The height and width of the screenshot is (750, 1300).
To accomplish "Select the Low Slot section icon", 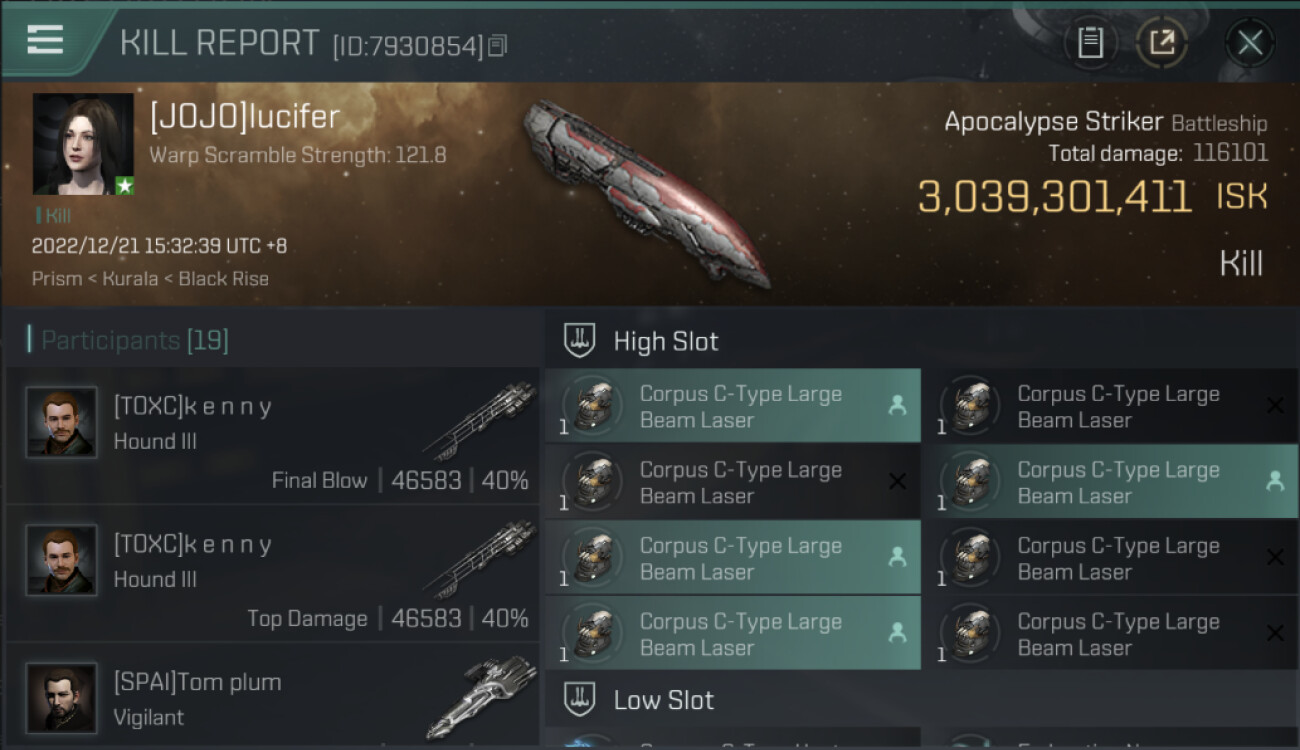I will [x=580, y=699].
